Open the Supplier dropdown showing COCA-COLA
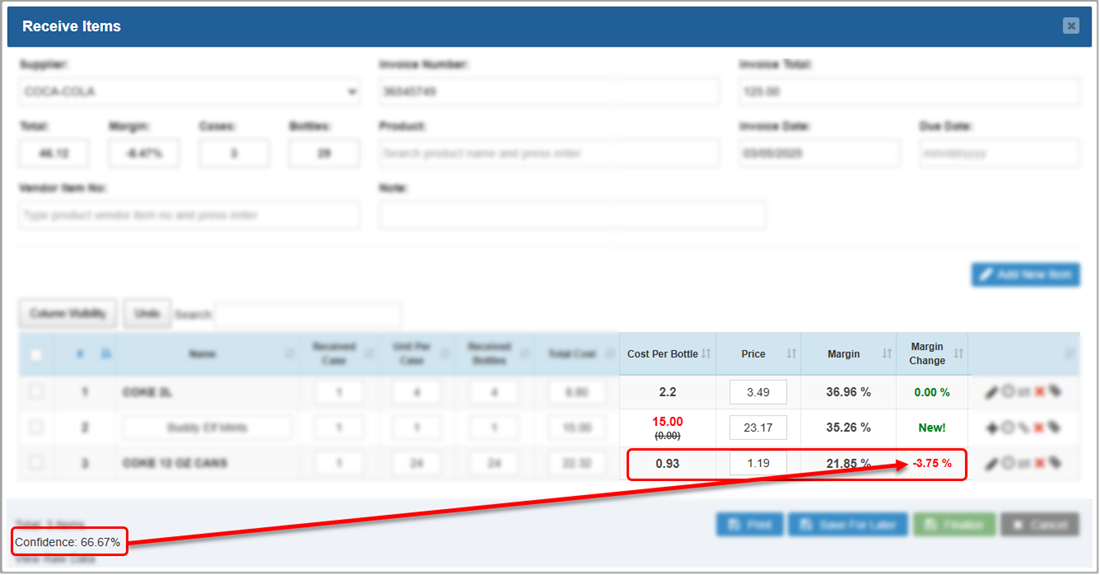 (189, 92)
